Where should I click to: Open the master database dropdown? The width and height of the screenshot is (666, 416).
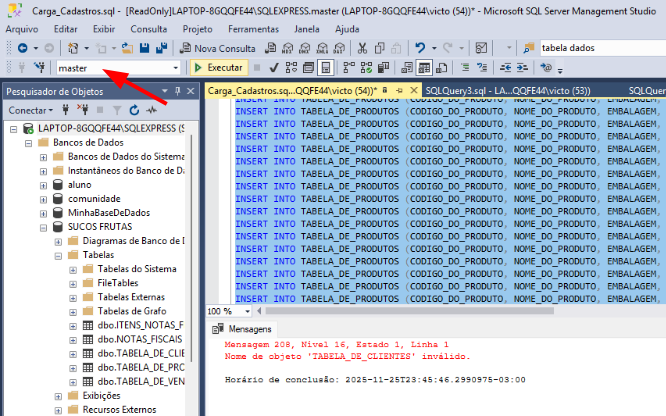(175, 68)
